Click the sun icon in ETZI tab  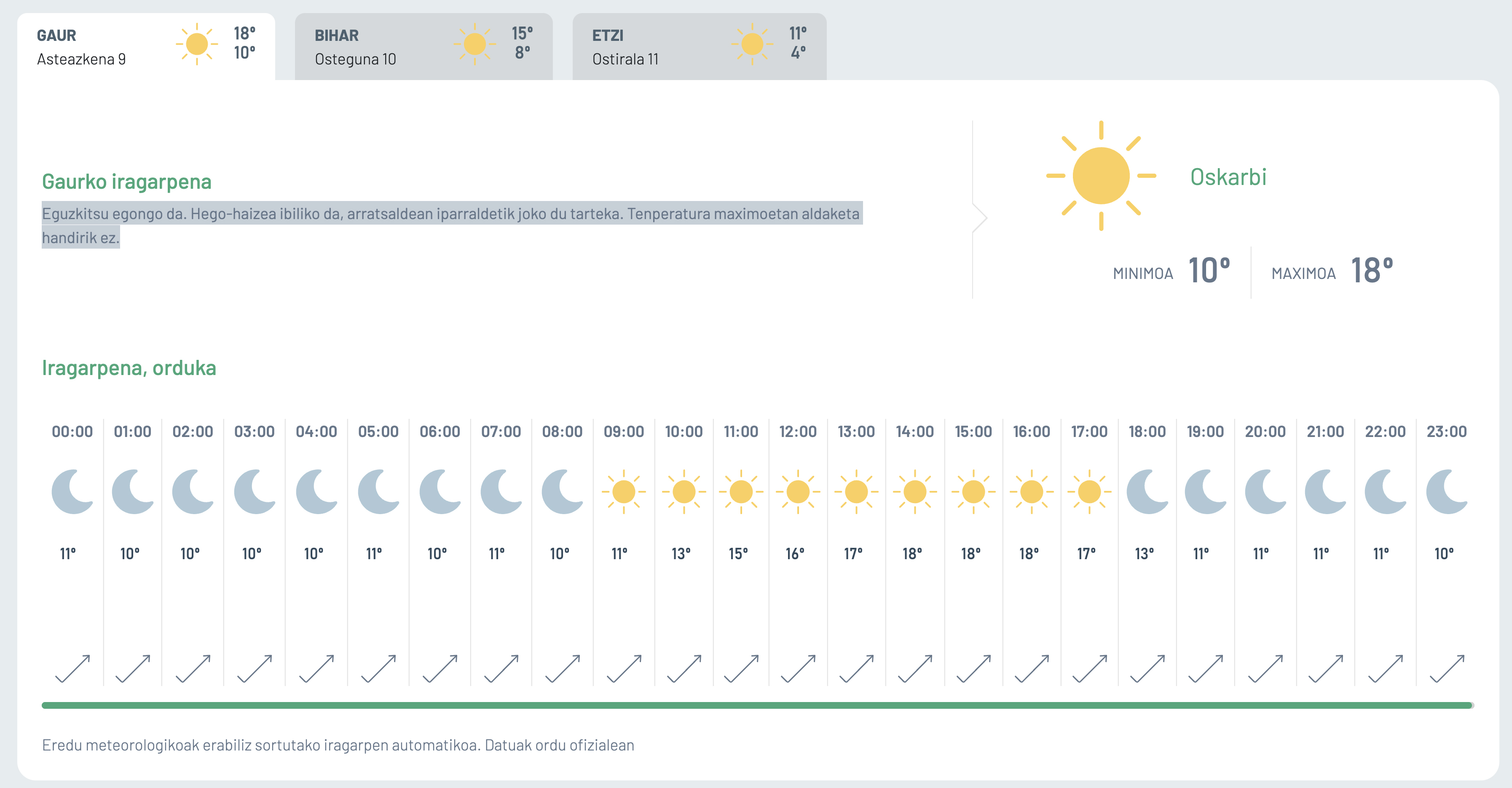(752, 44)
